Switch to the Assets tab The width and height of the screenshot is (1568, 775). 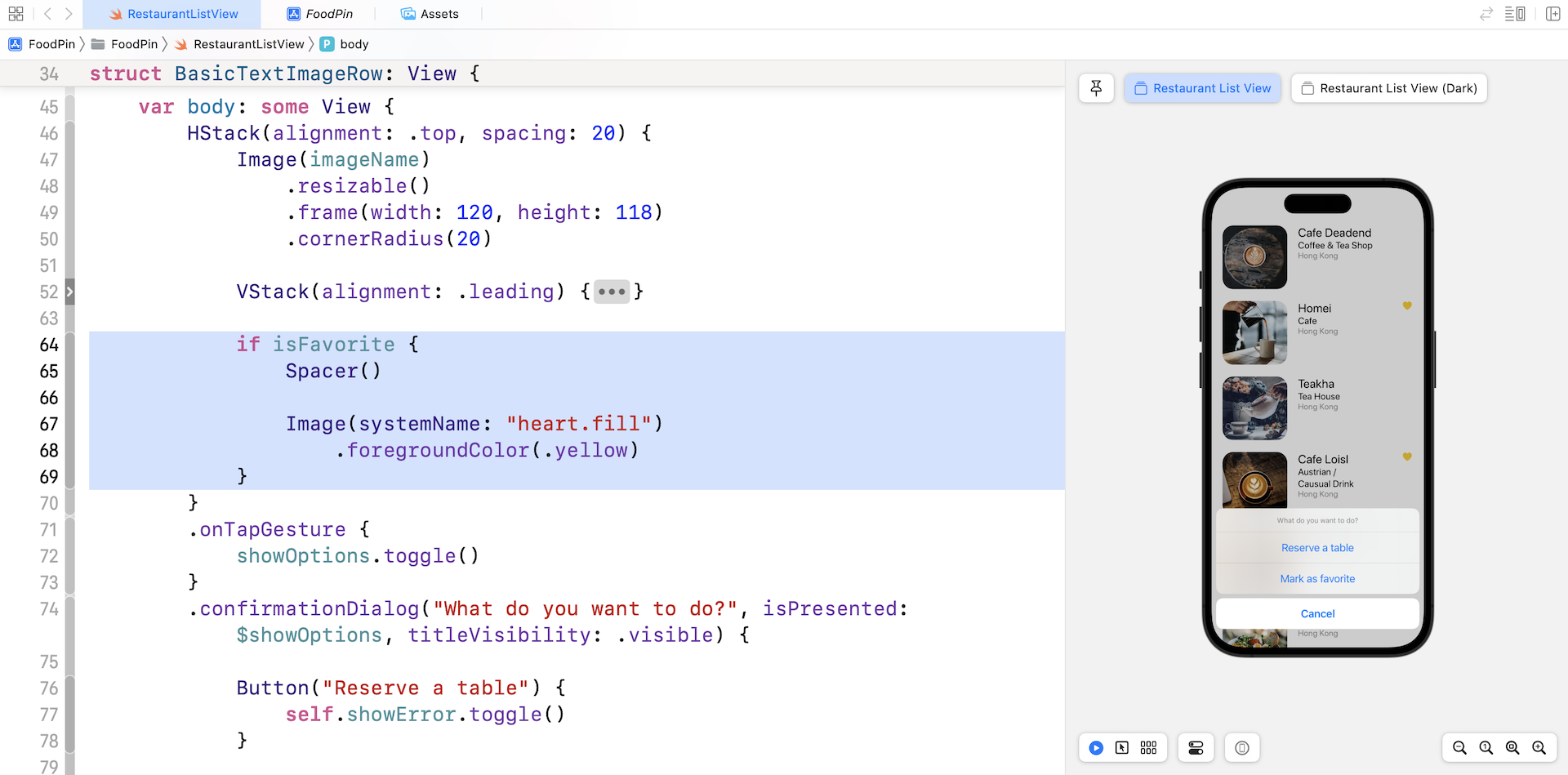tap(430, 14)
